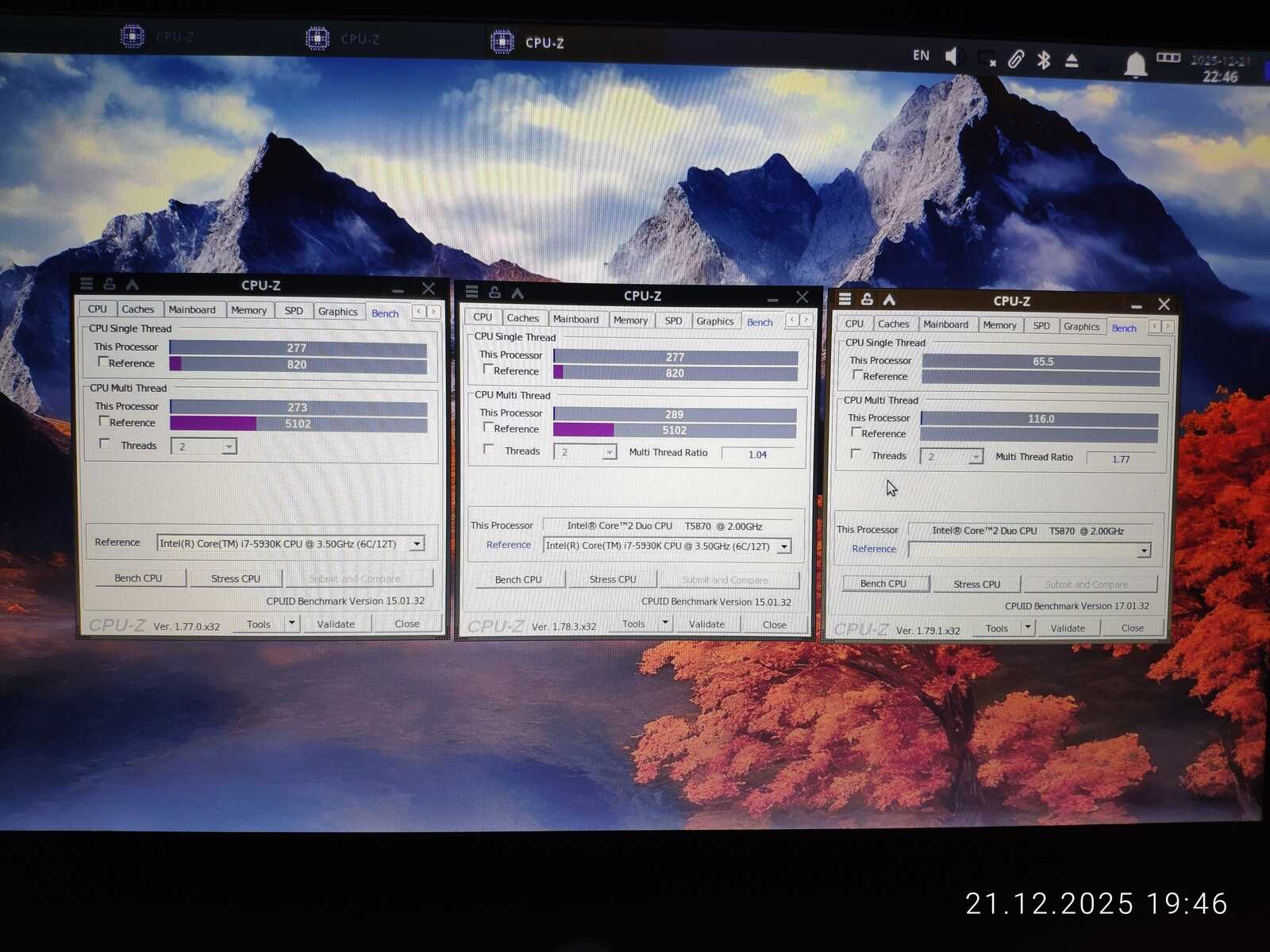Click the 65.5 single thread bar in CPU-Z 1.79
This screenshot has height=952, width=1270.
click(1041, 362)
